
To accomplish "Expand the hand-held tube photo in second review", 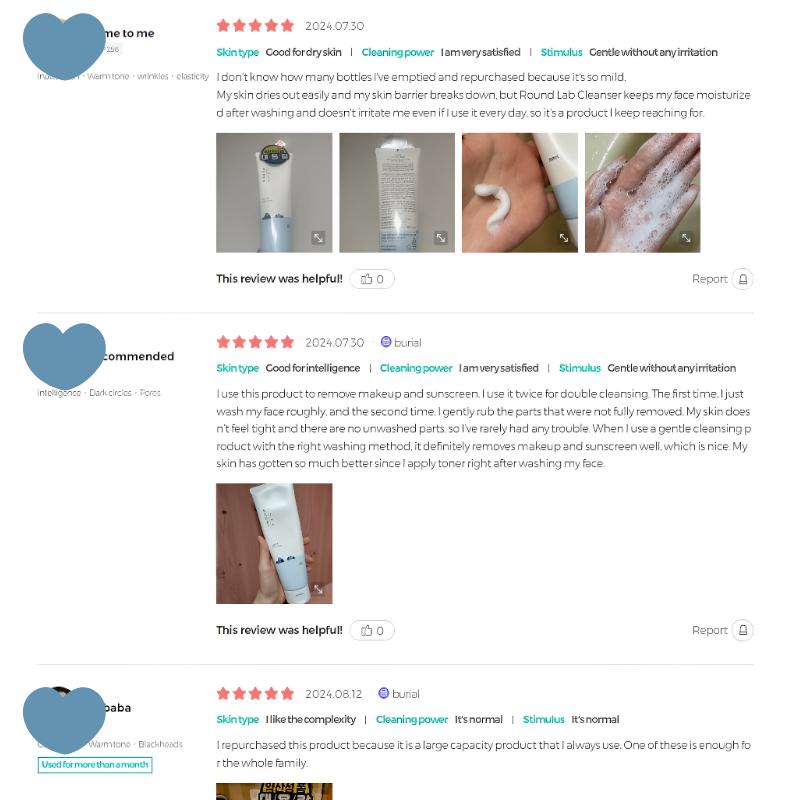I will (x=318, y=589).
